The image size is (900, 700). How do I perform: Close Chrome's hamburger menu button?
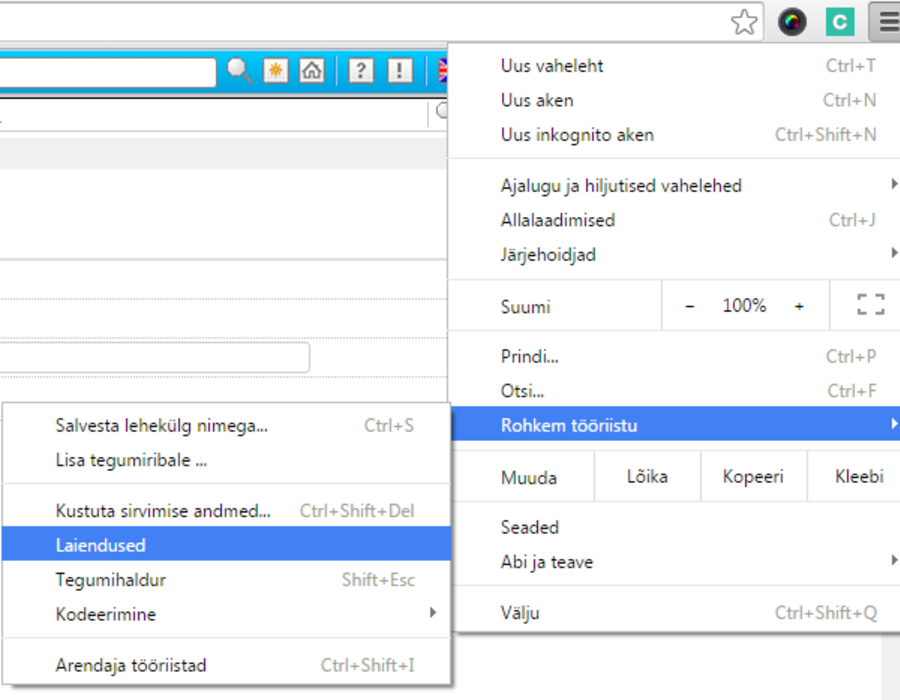point(886,22)
